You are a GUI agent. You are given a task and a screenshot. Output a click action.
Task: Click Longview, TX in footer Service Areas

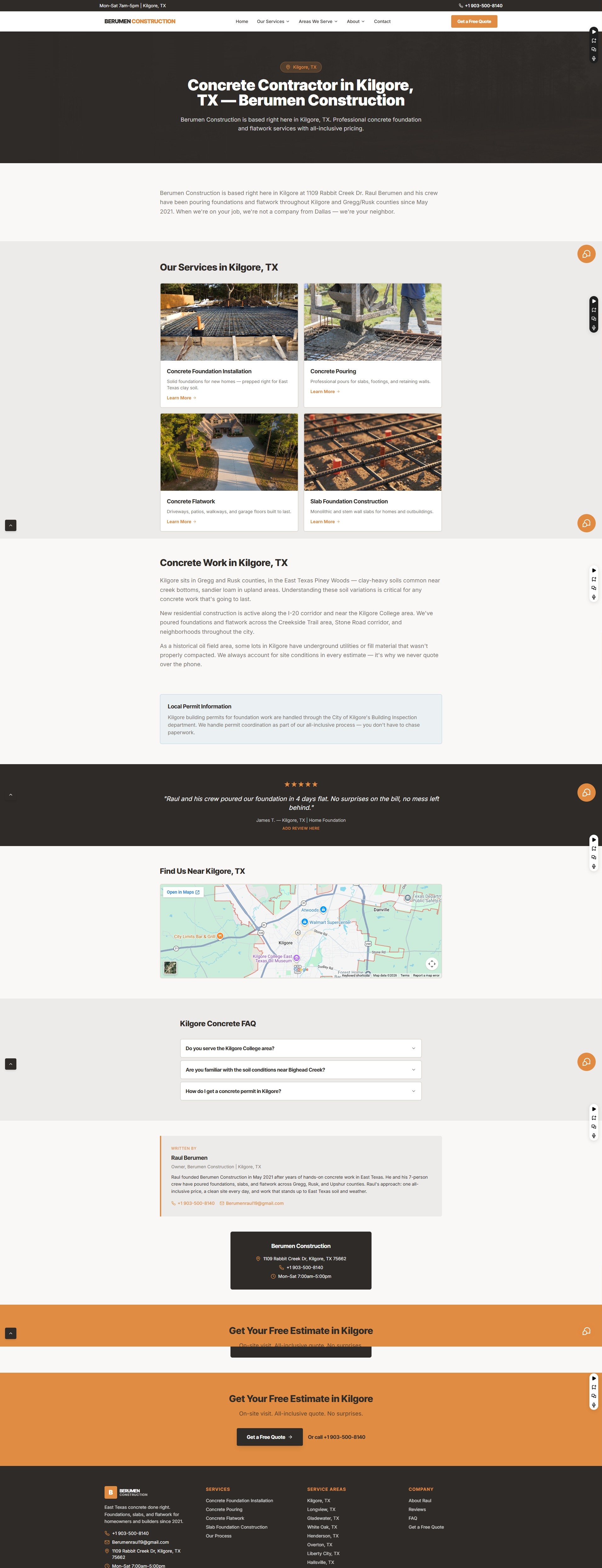[321, 1509]
